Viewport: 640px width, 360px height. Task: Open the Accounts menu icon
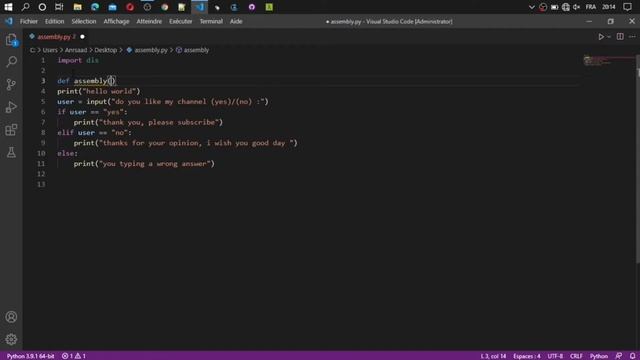[x=11, y=317]
